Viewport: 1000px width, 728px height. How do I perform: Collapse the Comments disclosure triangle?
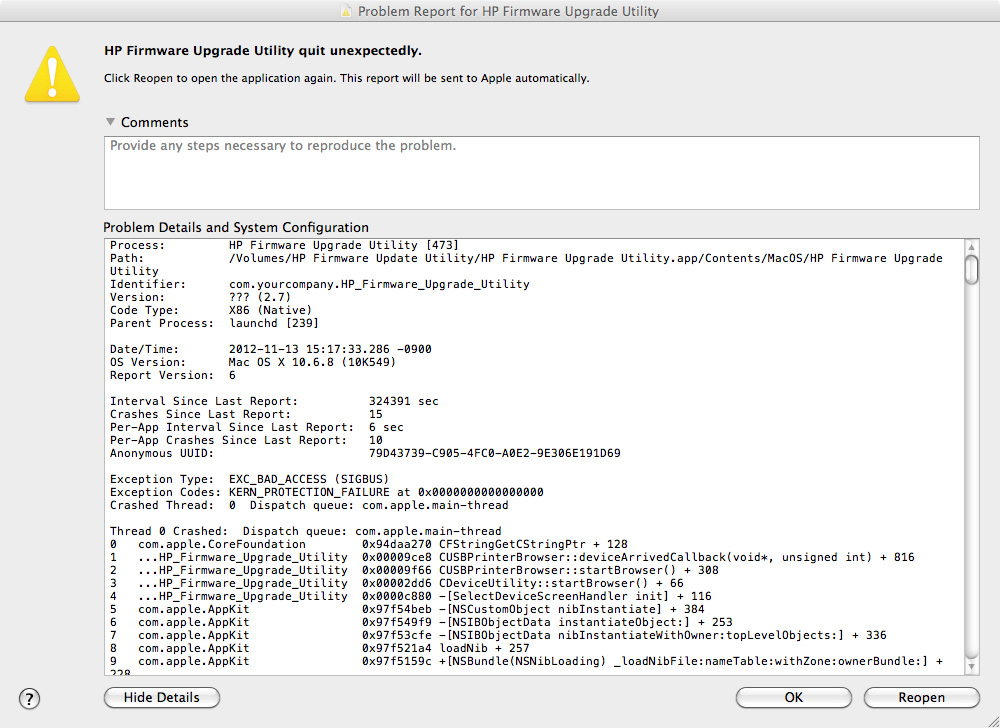(110, 122)
